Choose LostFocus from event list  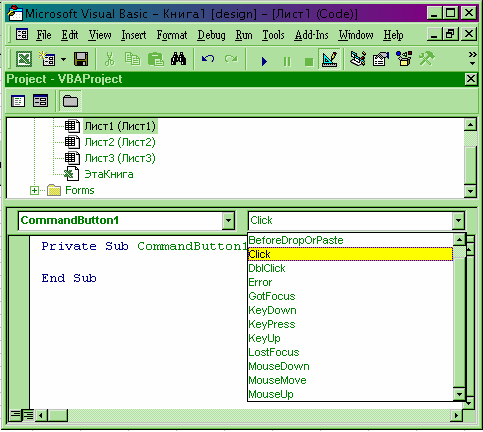pos(351,352)
